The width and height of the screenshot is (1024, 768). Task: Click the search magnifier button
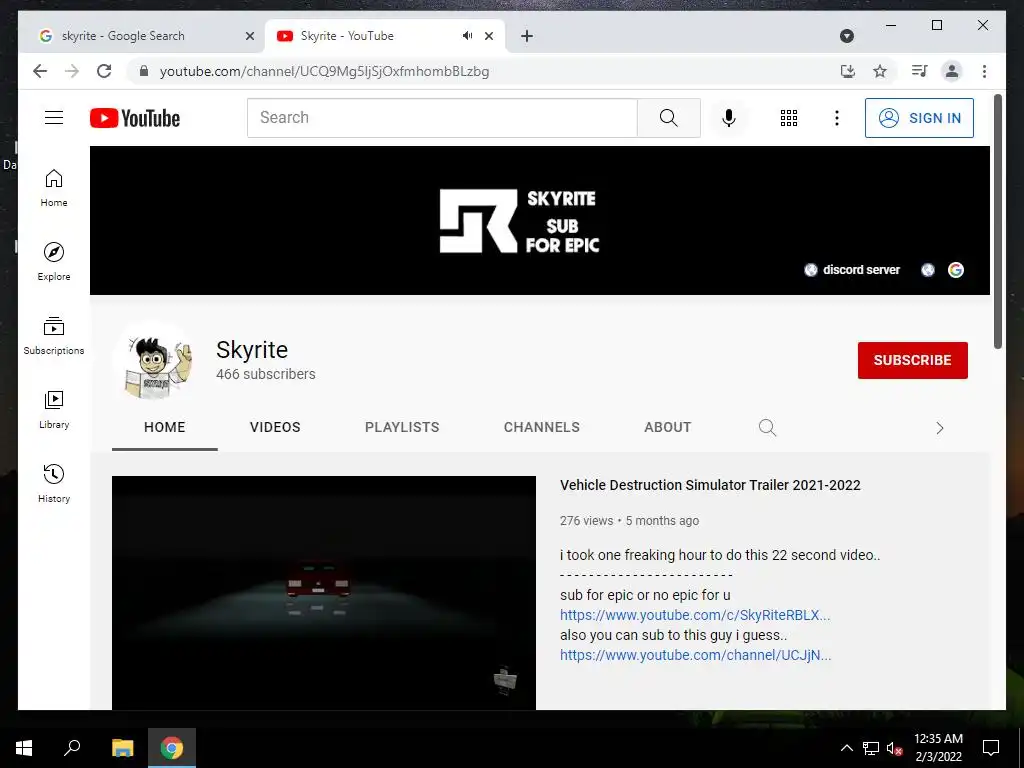tap(669, 118)
